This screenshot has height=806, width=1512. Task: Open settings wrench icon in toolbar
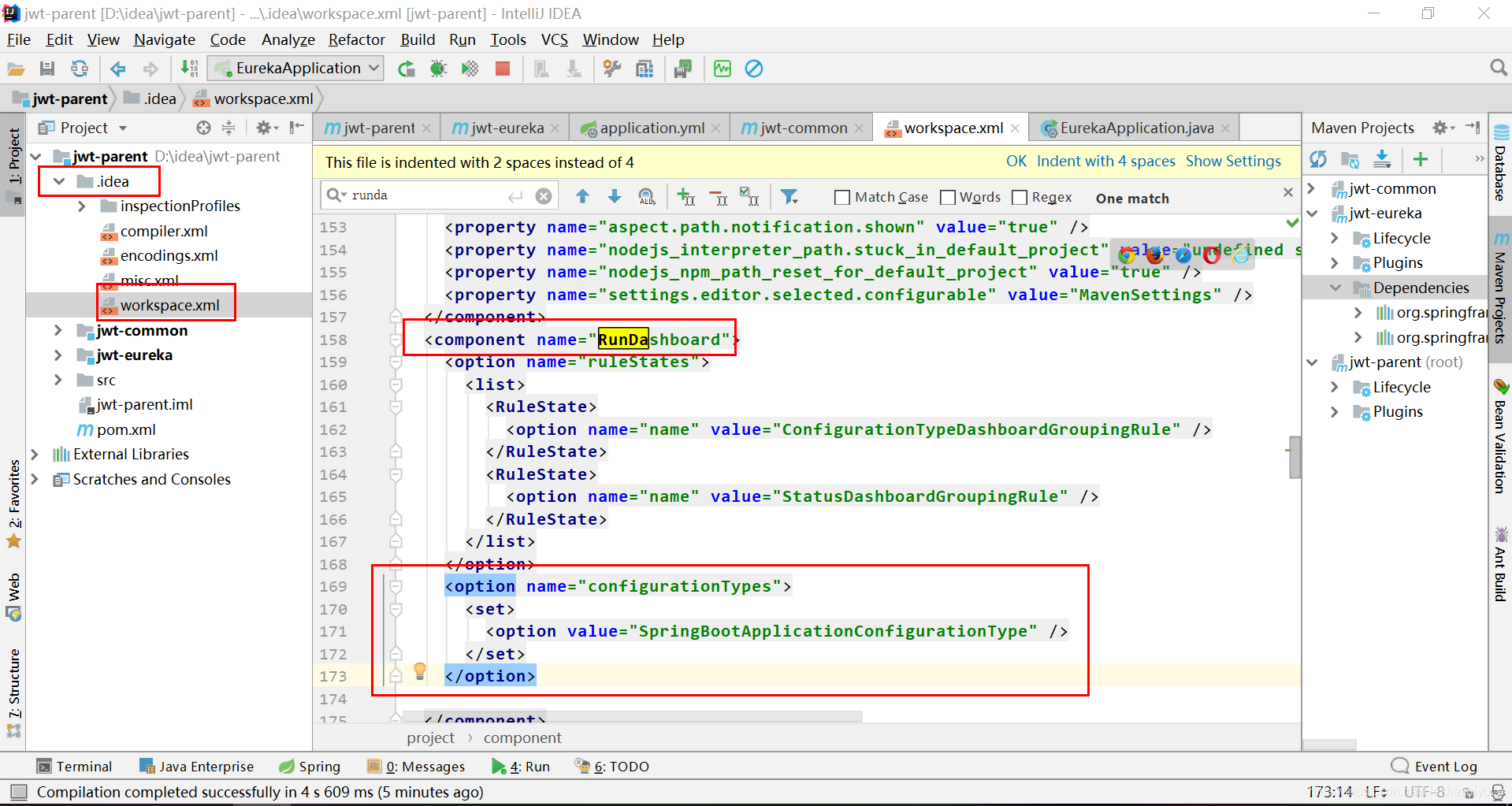click(x=611, y=69)
